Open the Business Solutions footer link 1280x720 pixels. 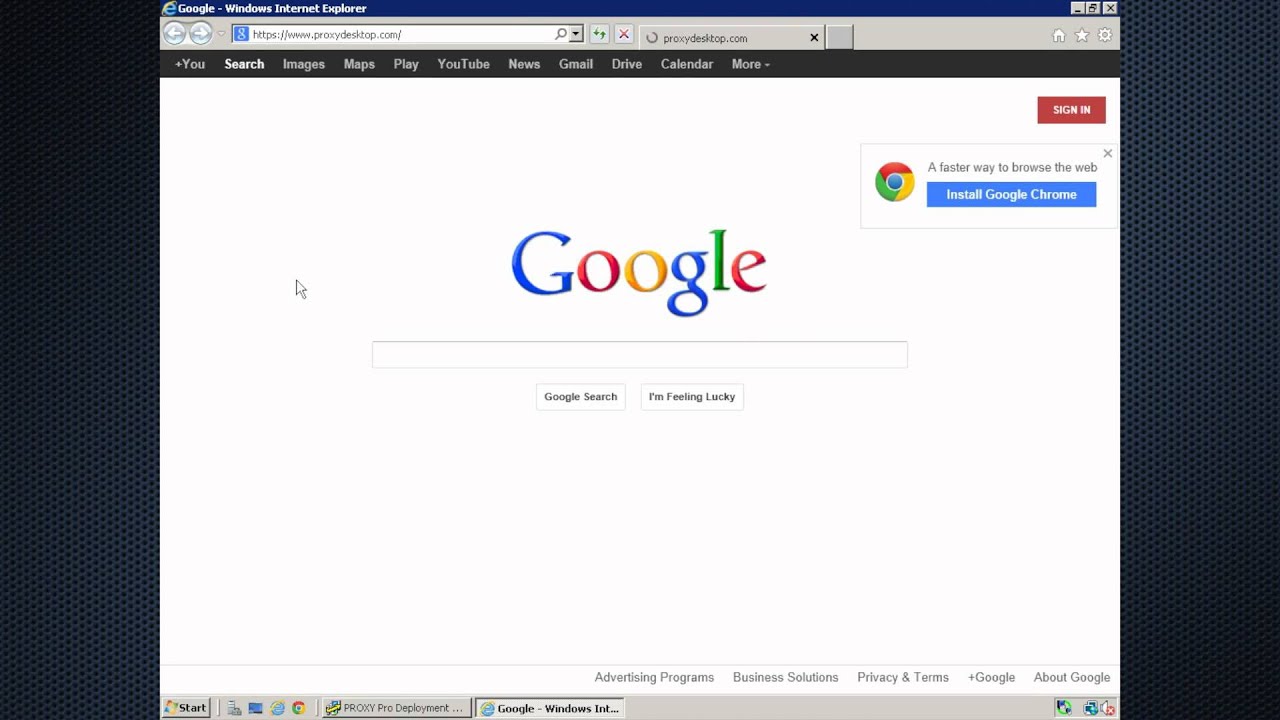click(785, 677)
